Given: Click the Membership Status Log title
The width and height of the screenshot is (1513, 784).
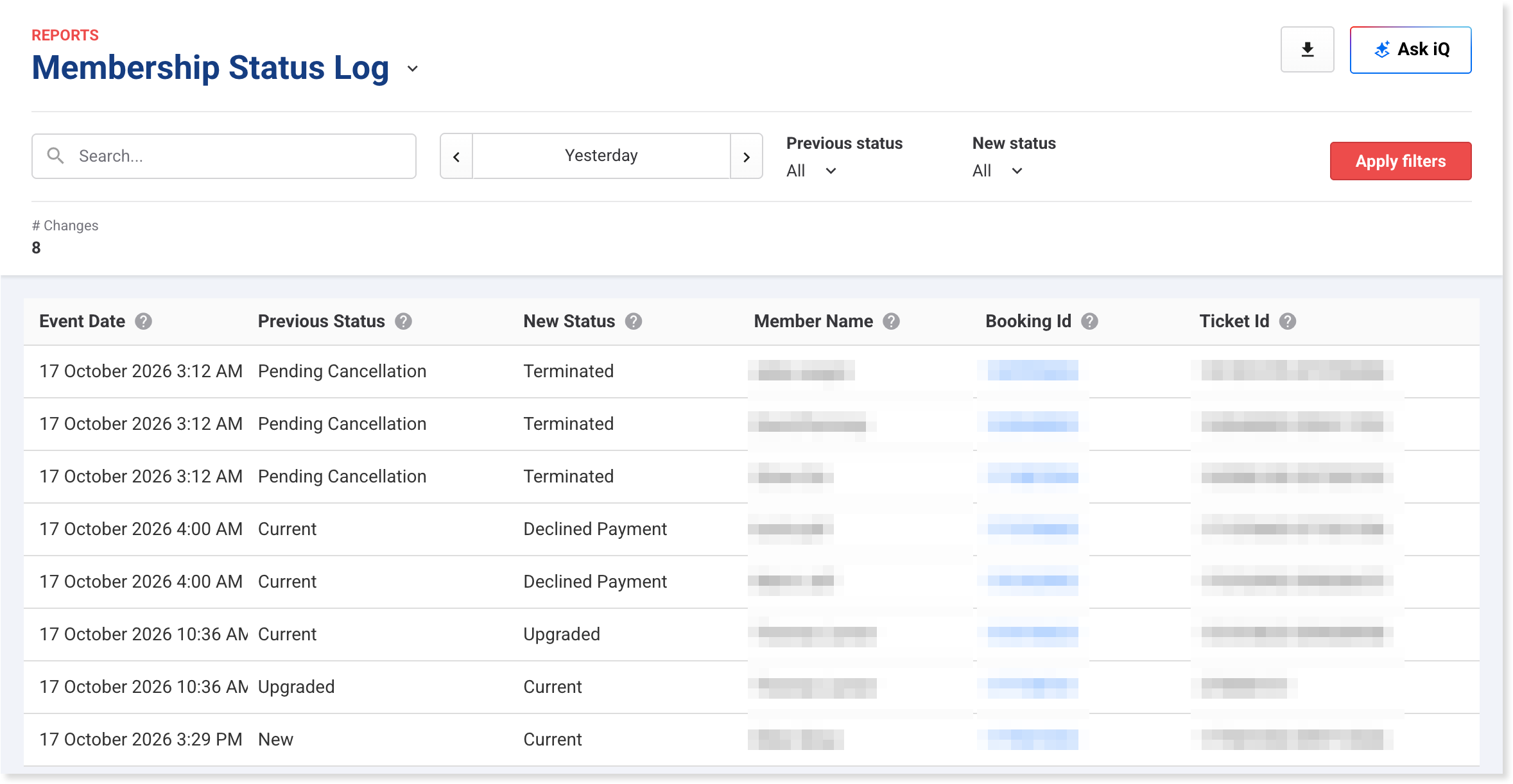Looking at the screenshot, I should (211, 68).
